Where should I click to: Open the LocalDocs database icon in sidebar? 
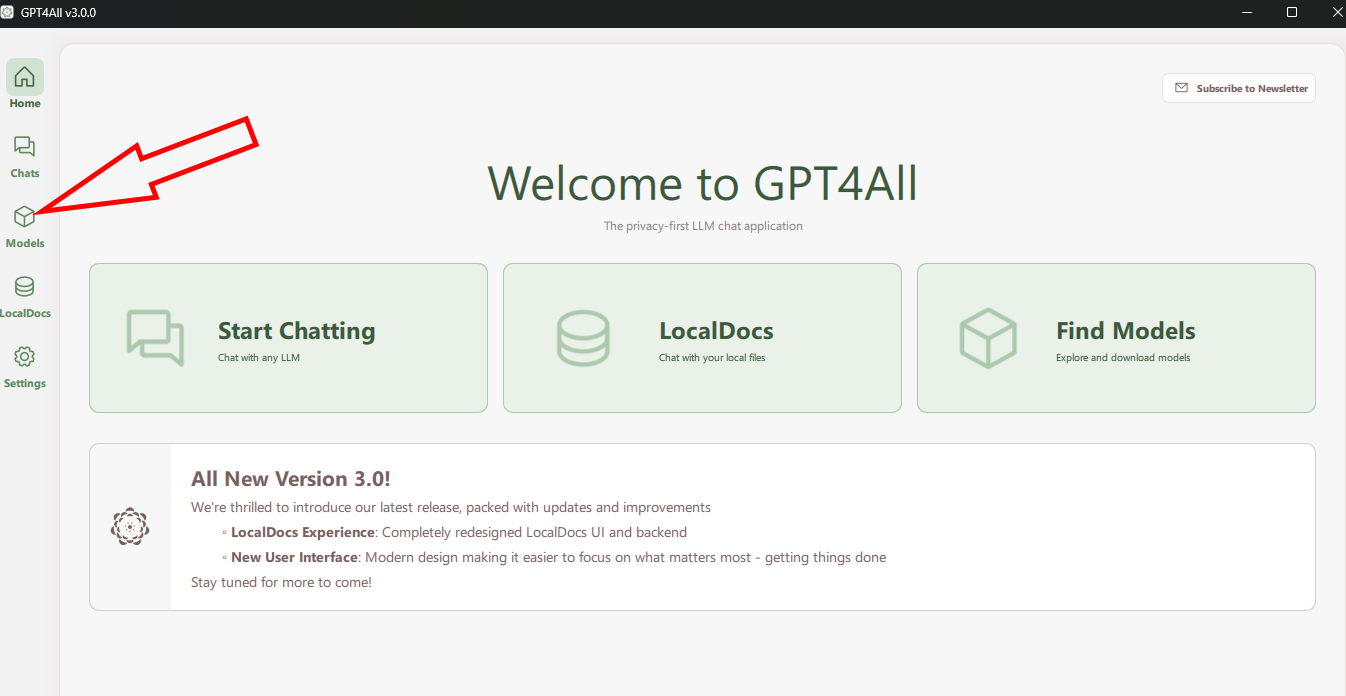tap(25, 287)
